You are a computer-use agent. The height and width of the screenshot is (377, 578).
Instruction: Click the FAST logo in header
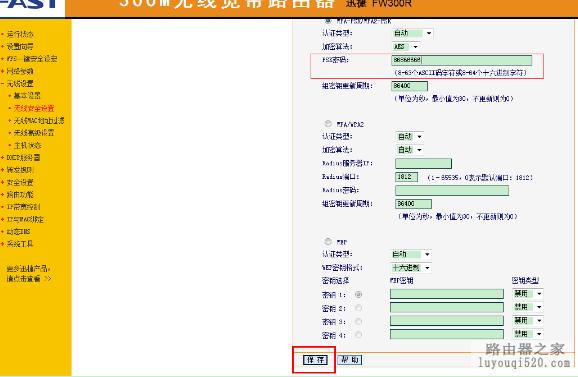coord(31,4)
